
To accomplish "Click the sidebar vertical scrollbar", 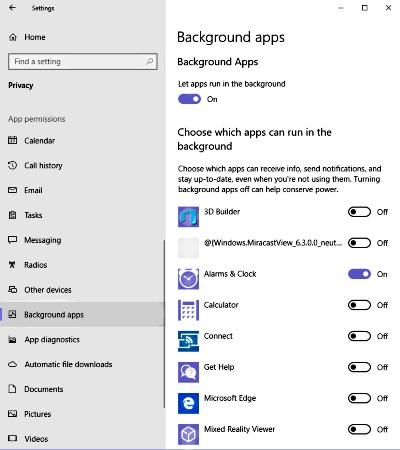I will tap(164, 323).
